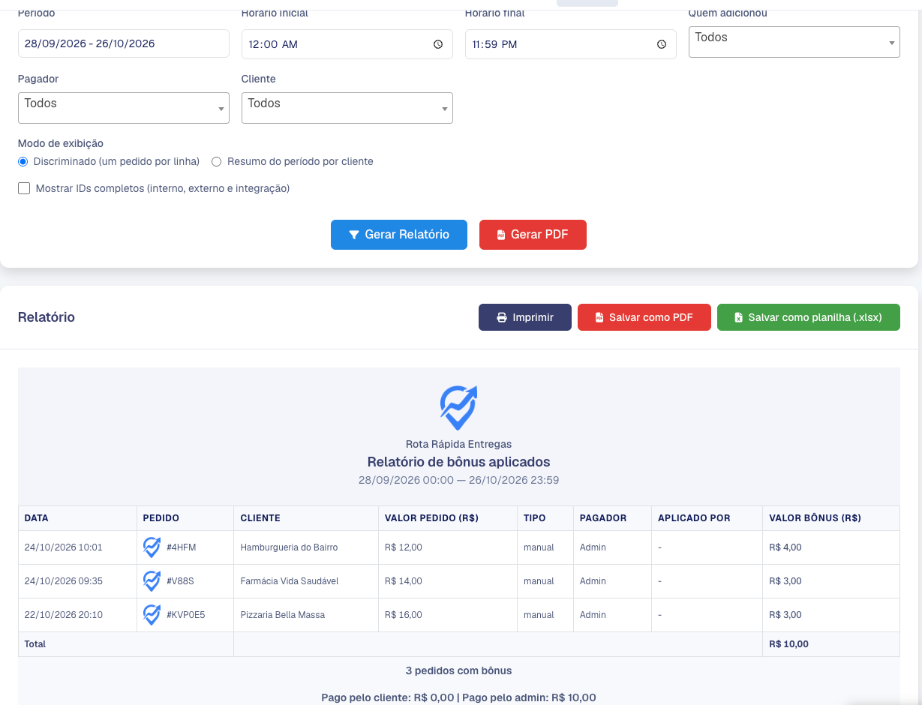Click date 24/10/2026 09:35

(64, 581)
